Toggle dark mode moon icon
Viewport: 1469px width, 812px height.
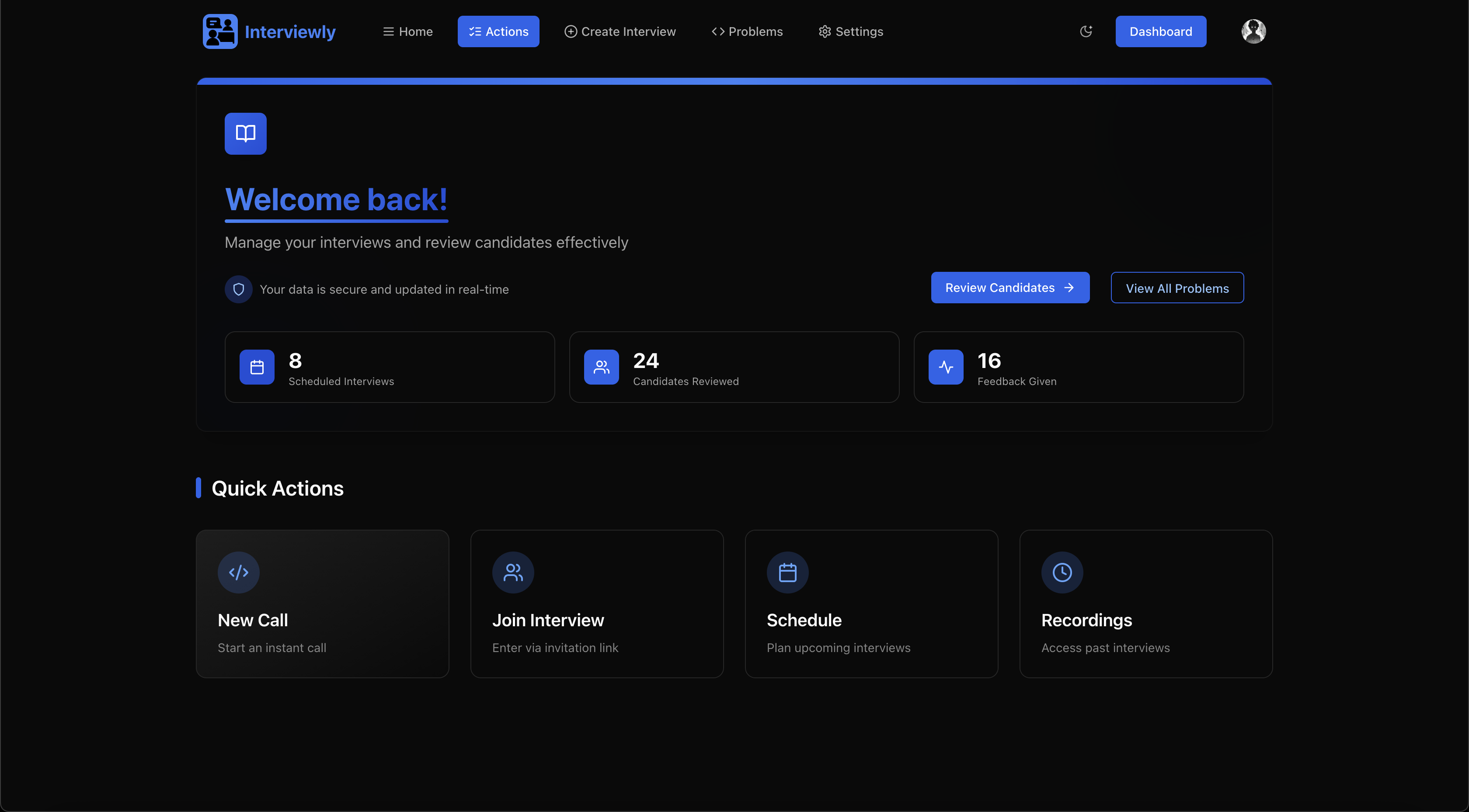[1086, 31]
